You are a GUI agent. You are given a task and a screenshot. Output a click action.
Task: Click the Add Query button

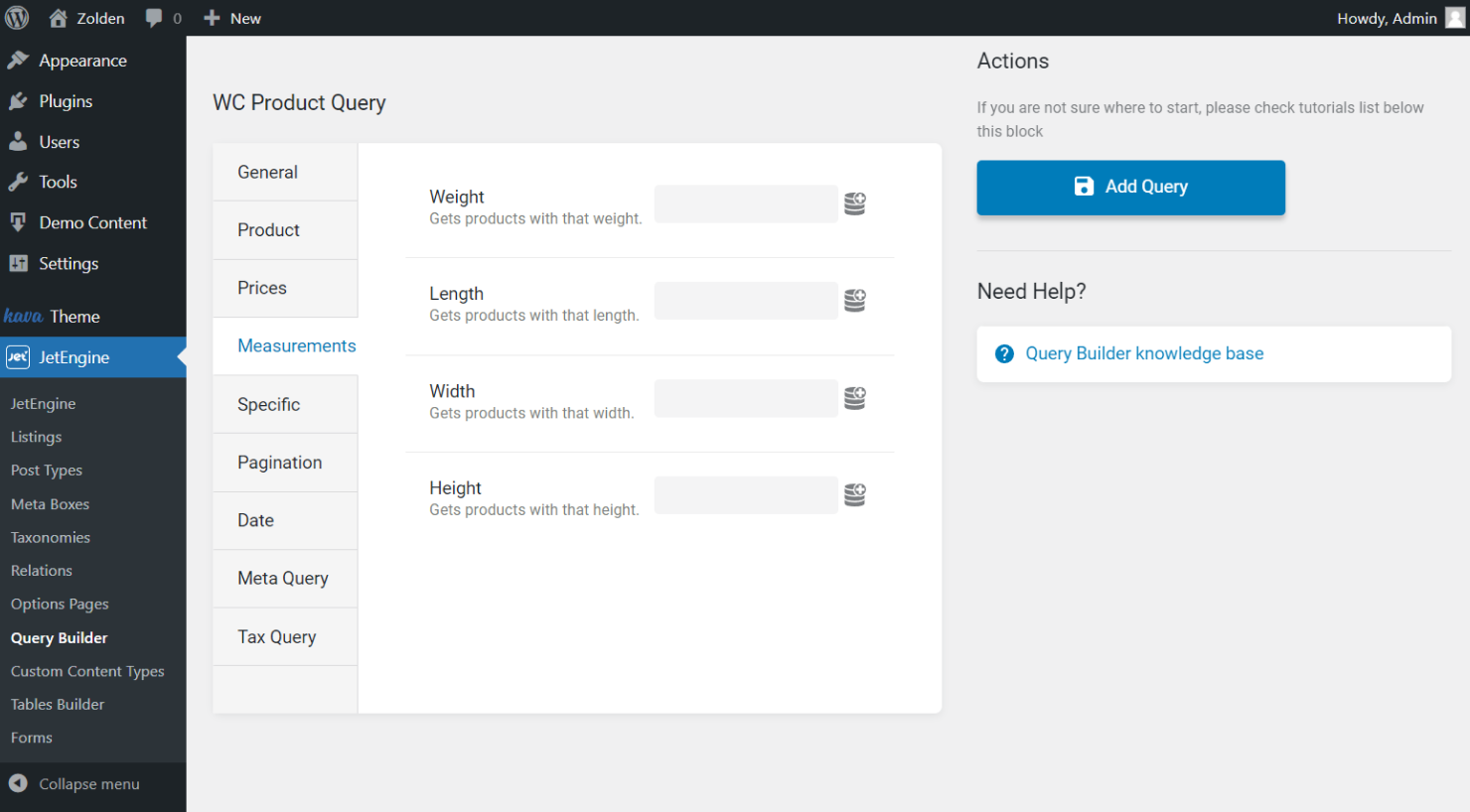(1130, 188)
